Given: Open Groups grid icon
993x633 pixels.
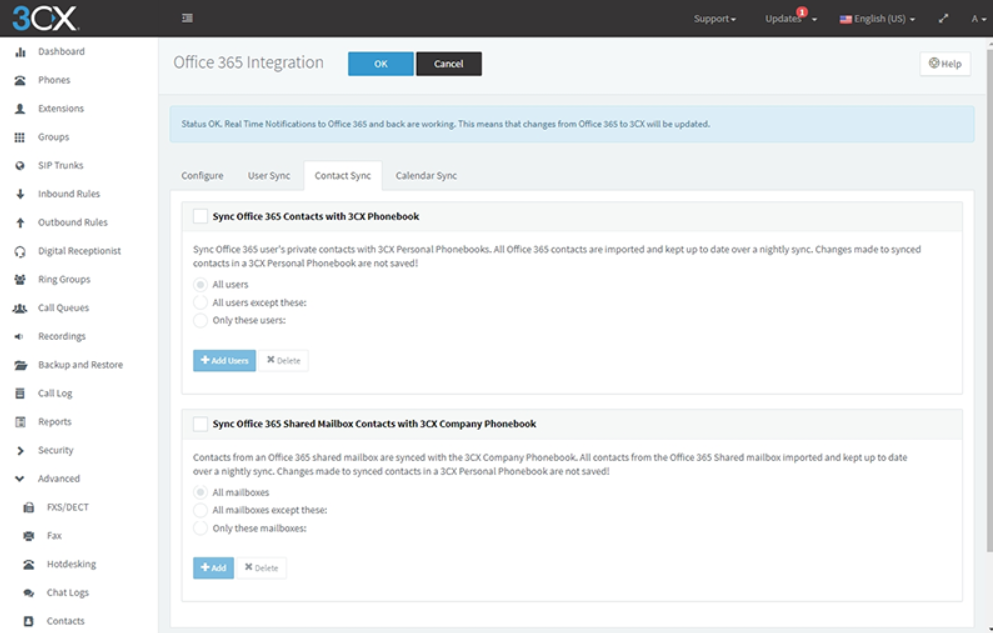Looking at the screenshot, I should click(20, 137).
